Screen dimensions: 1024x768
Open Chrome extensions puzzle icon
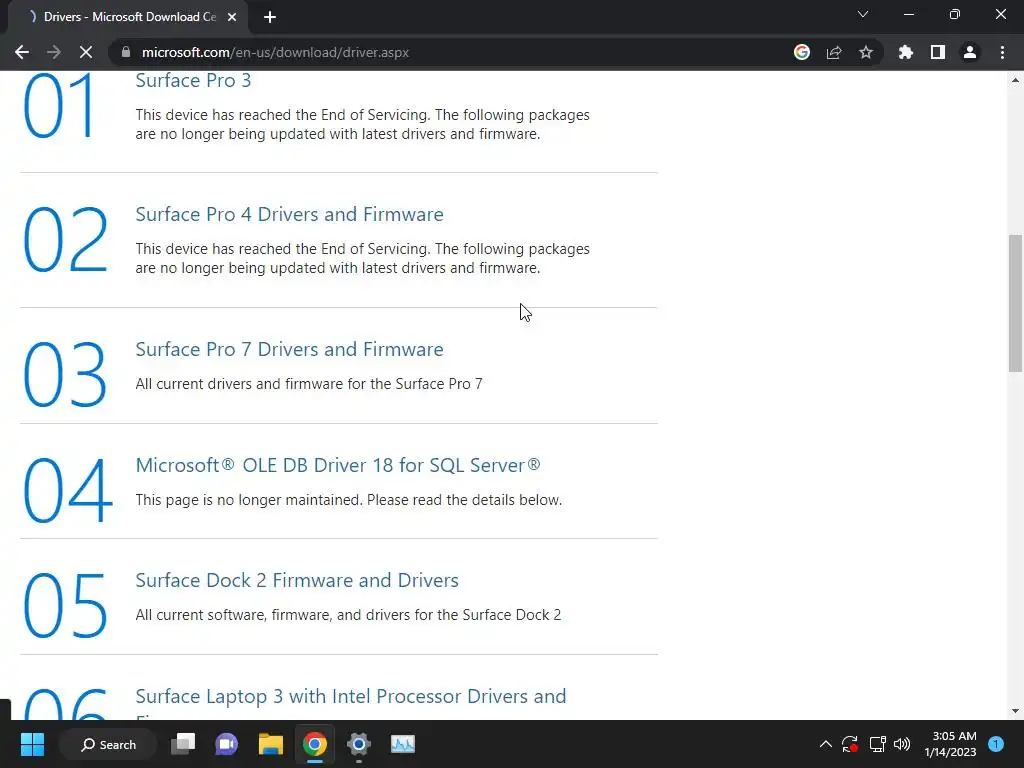pos(906,52)
